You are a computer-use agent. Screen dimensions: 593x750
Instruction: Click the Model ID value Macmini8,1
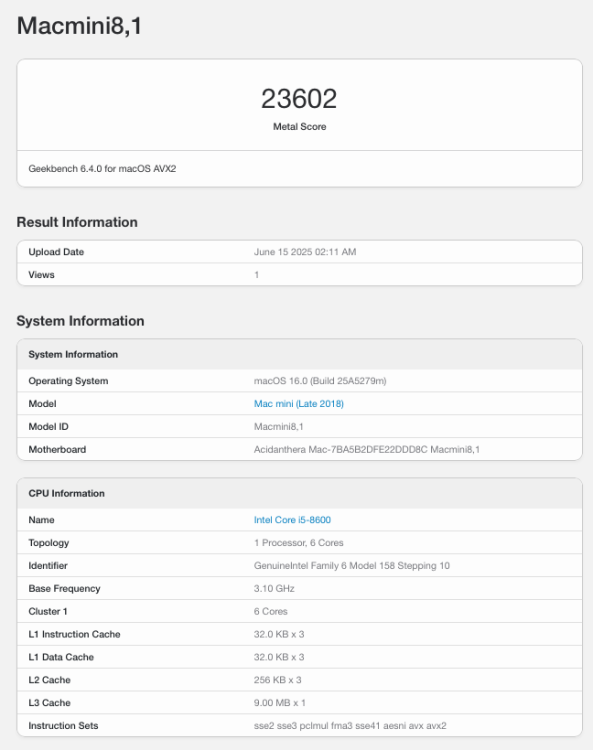pyautogui.click(x=278, y=427)
